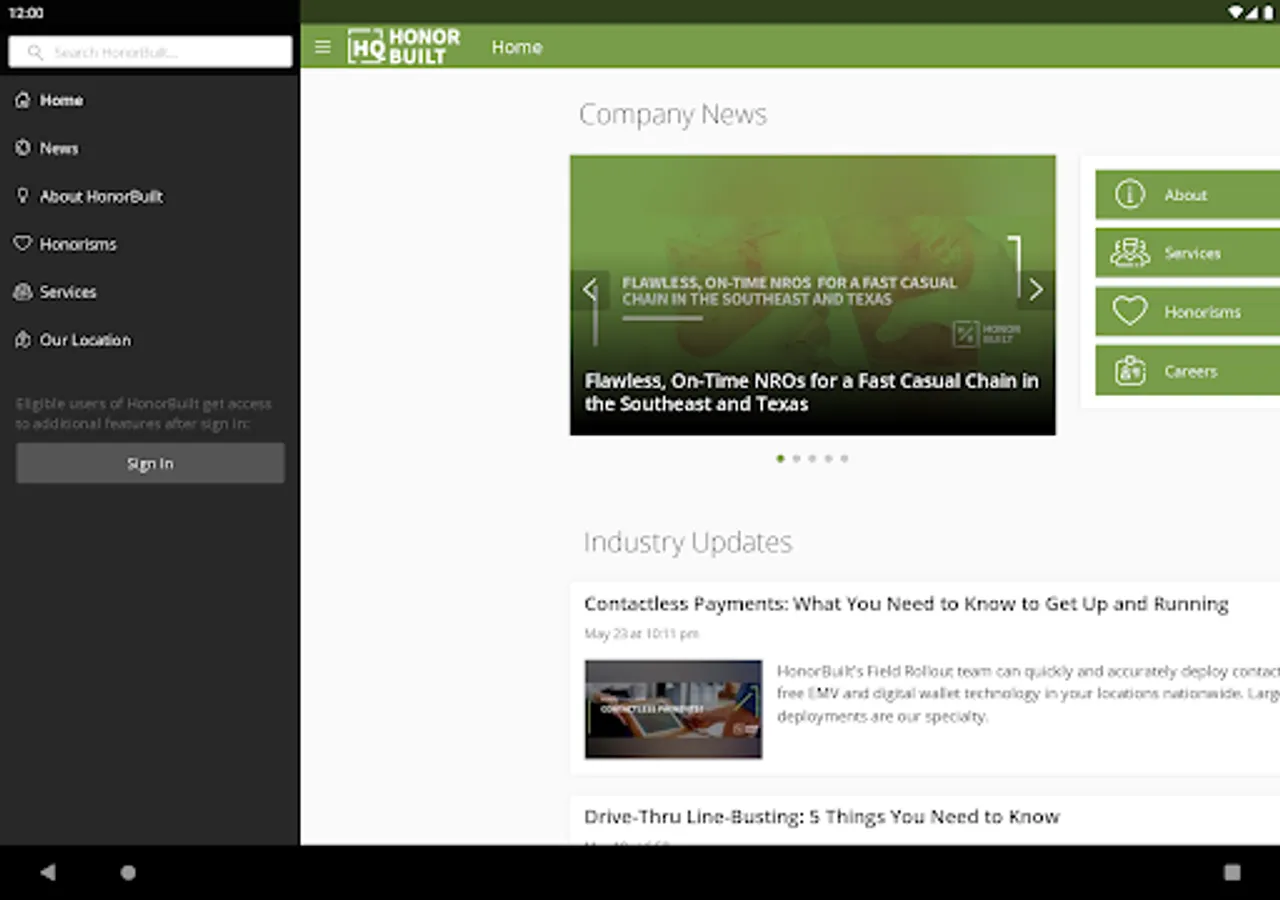1280x900 pixels.
Task: Open the Honorisms quick link tile
Action: [1188, 312]
